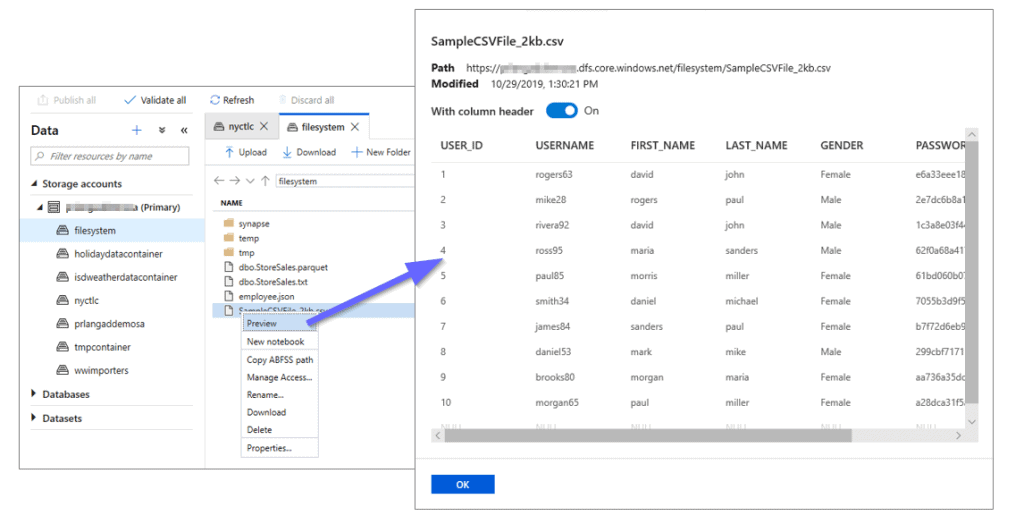Click the synapse folder icon

pyautogui.click(x=228, y=224)
